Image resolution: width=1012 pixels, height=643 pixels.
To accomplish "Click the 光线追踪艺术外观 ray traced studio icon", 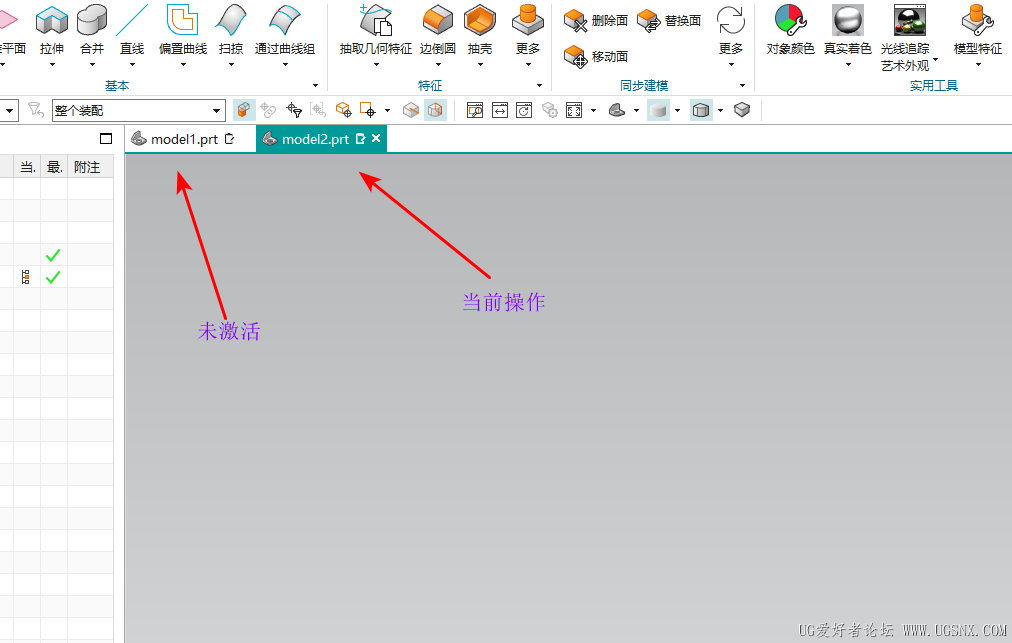I will [910, 20].
